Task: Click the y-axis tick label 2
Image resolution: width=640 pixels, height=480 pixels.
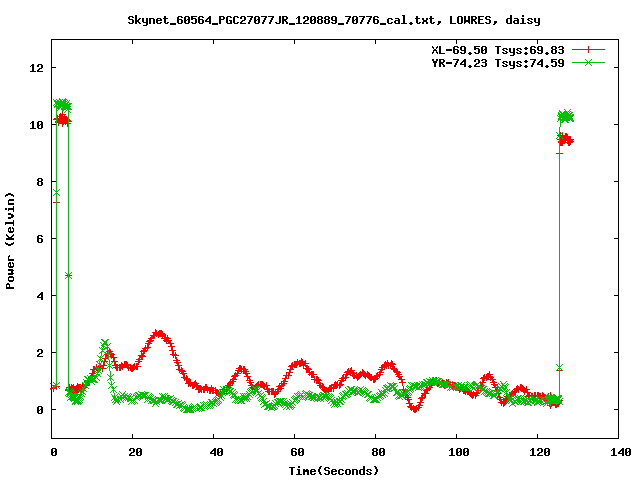Action: (40, 353)
